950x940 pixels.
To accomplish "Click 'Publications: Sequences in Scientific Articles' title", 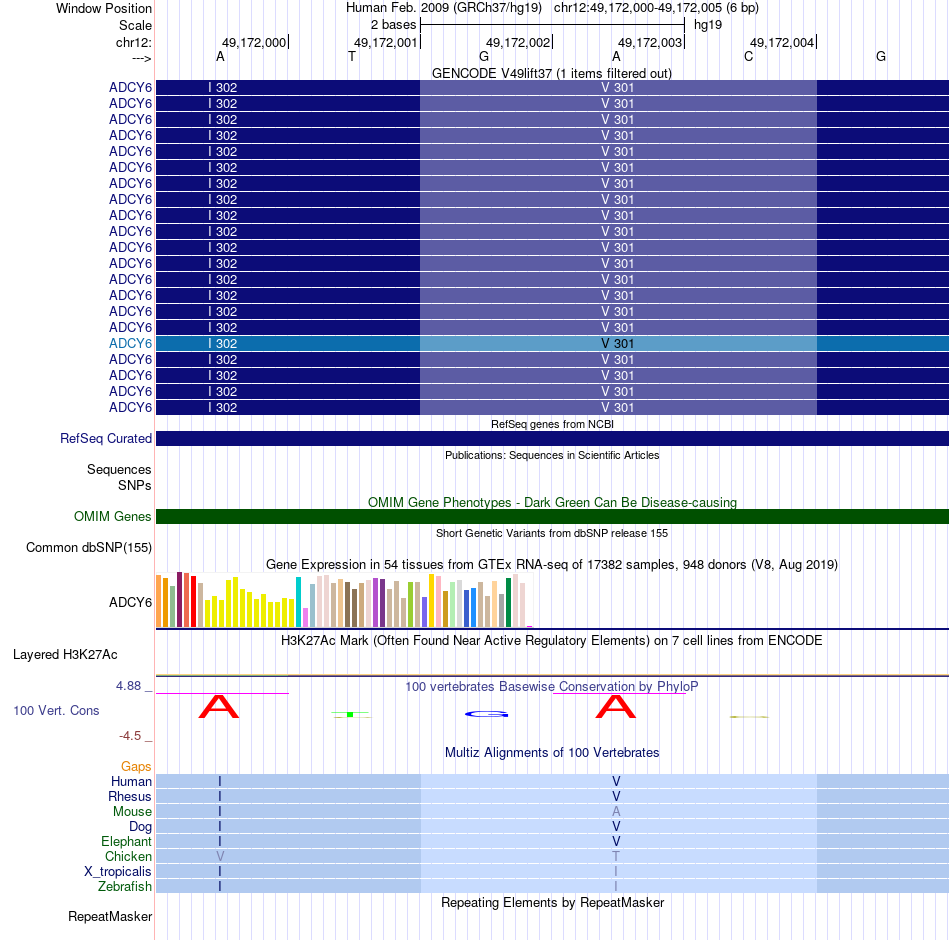I will pyautogui.click(x=552, y=455).
